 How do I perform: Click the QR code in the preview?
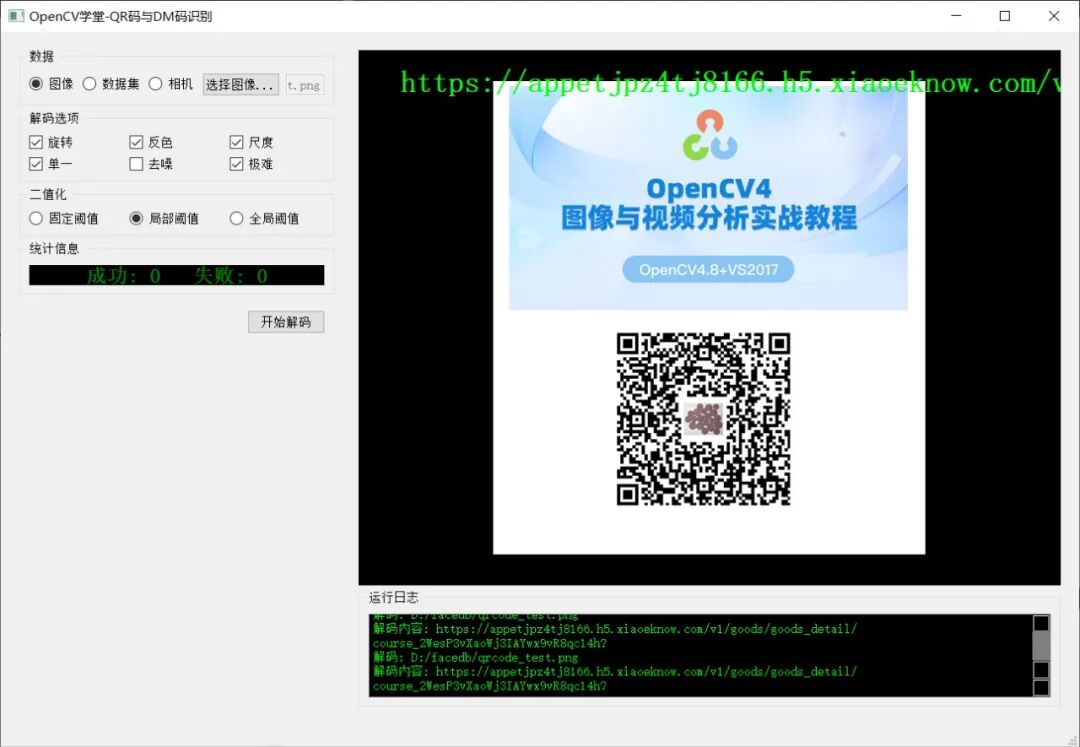(x=703, y=419)
